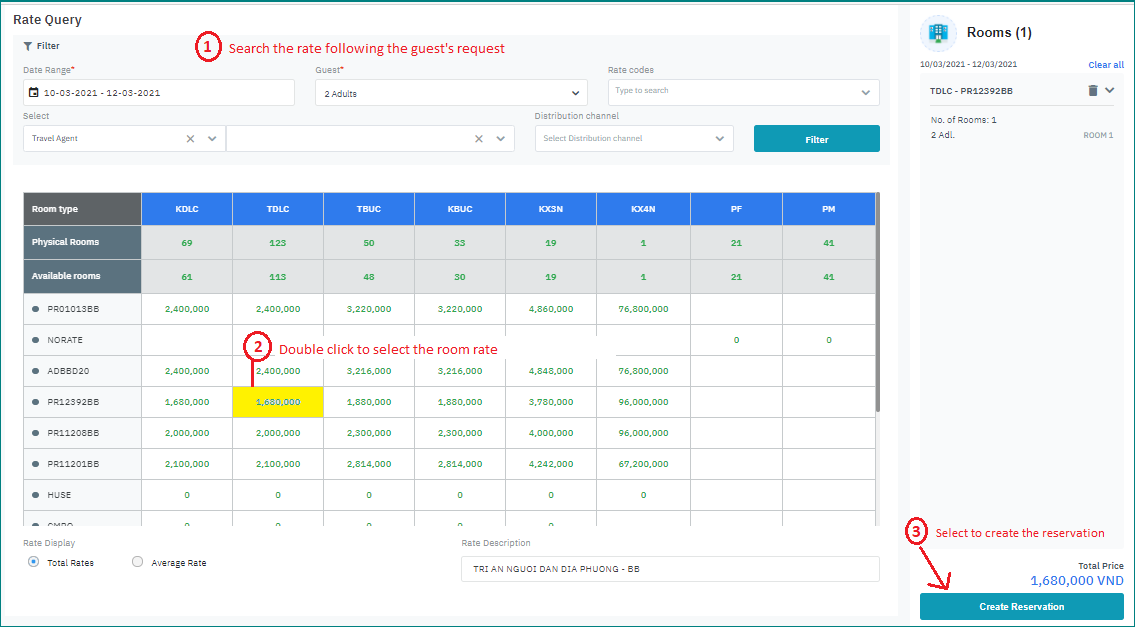The width and height of the screenshot is (1135, 627).
Task: Delete the TDLC - PR12392BB room entry
Action: tap(1092, 90)
